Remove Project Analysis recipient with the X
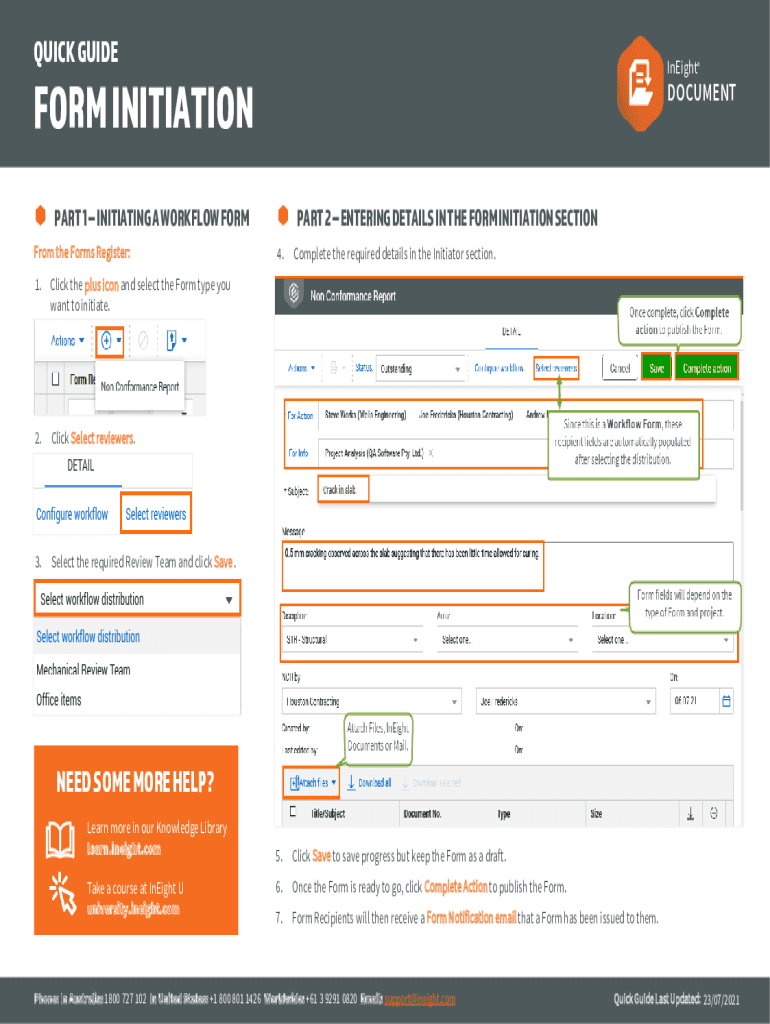The width and height of the screenshot is (770, 1024). [x=430, y=453]
